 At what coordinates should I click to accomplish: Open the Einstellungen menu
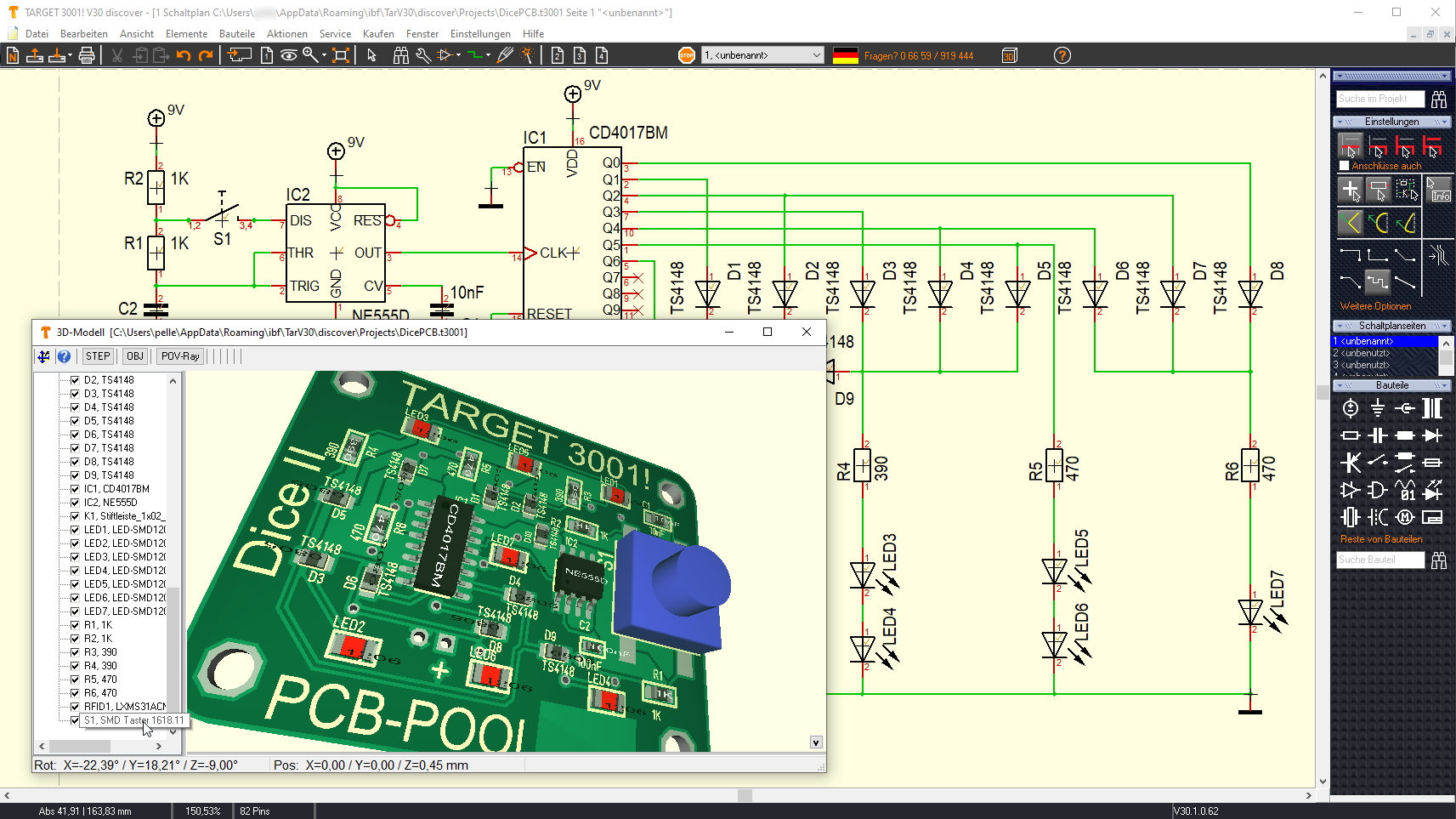coord(480,34)
